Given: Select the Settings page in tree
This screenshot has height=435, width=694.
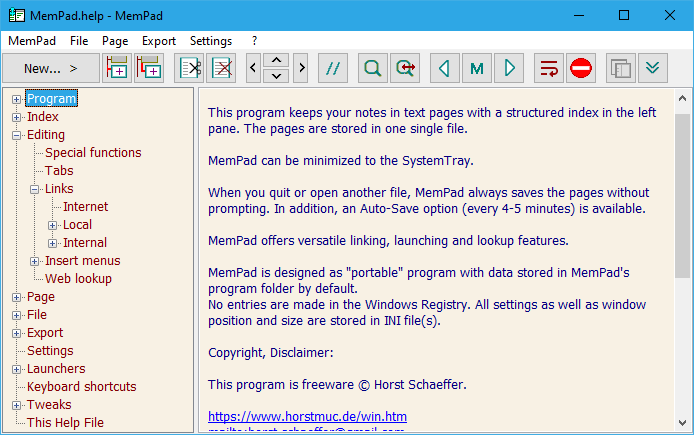Looking at the screenshot, I should click(50, 351).
